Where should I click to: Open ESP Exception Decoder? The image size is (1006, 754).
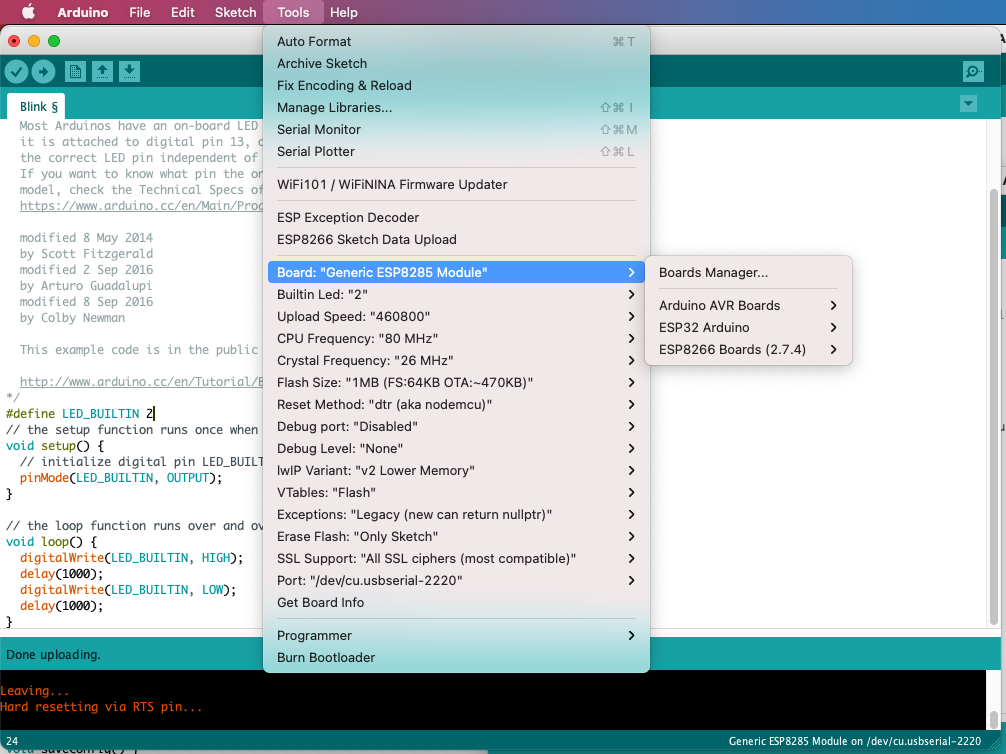click(x=456, y=218)
